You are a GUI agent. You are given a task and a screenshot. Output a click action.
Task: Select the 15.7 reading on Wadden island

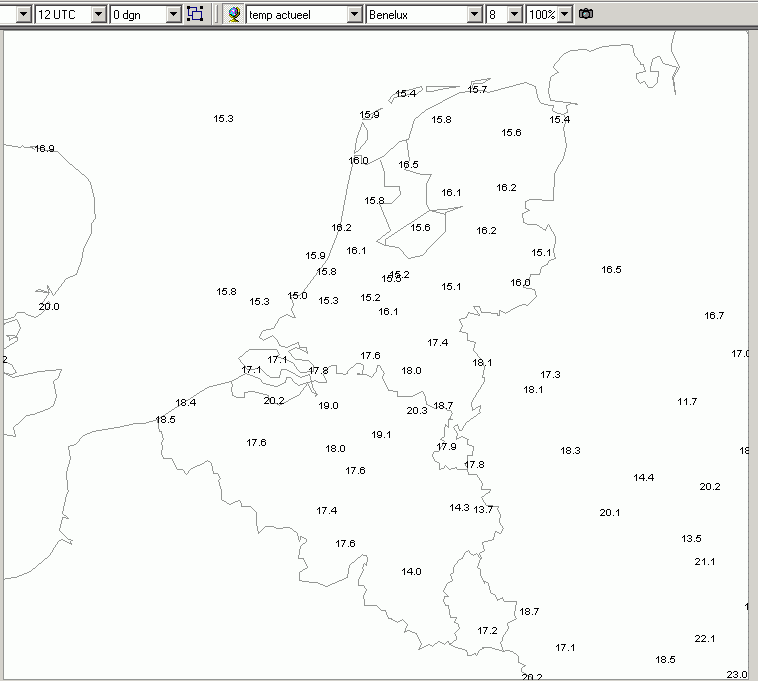tap(477, 89)
